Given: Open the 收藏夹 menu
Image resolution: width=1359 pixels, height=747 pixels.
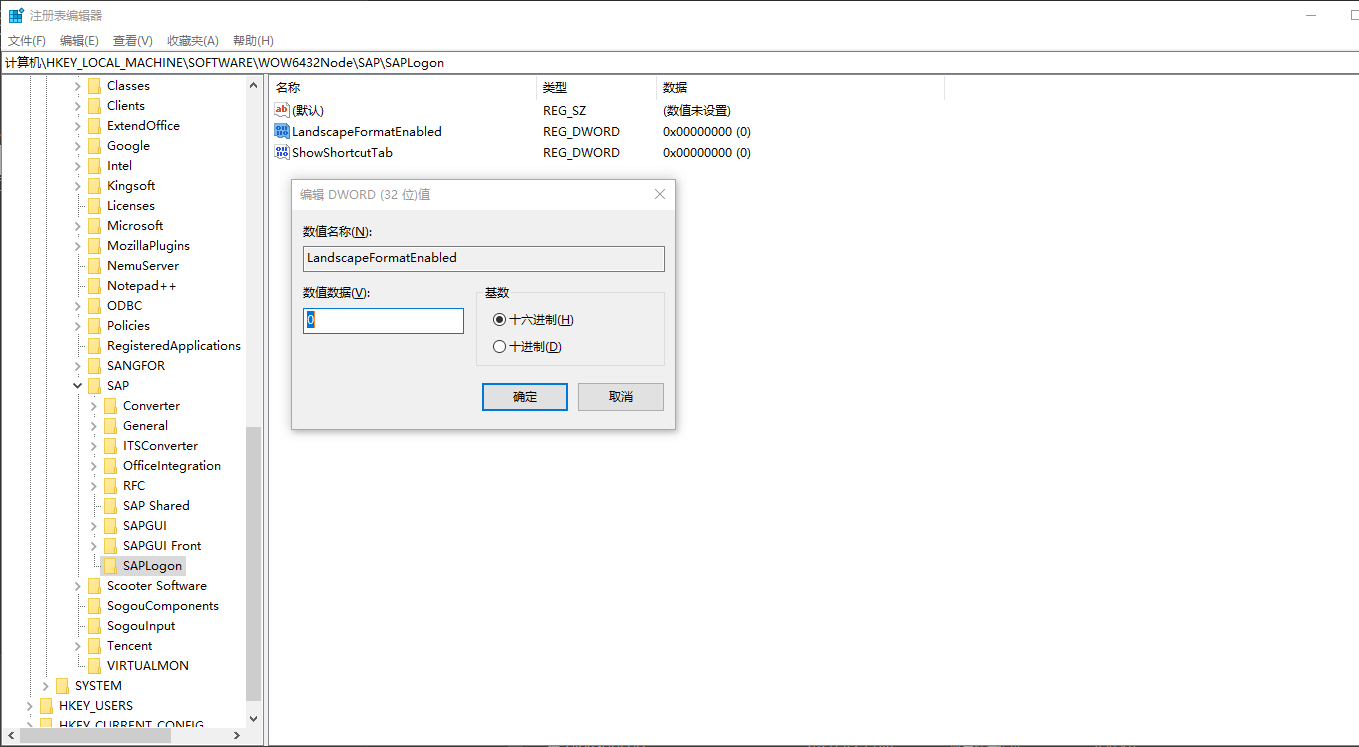Looking at the screenshot, I should click(x=191, y=40).
